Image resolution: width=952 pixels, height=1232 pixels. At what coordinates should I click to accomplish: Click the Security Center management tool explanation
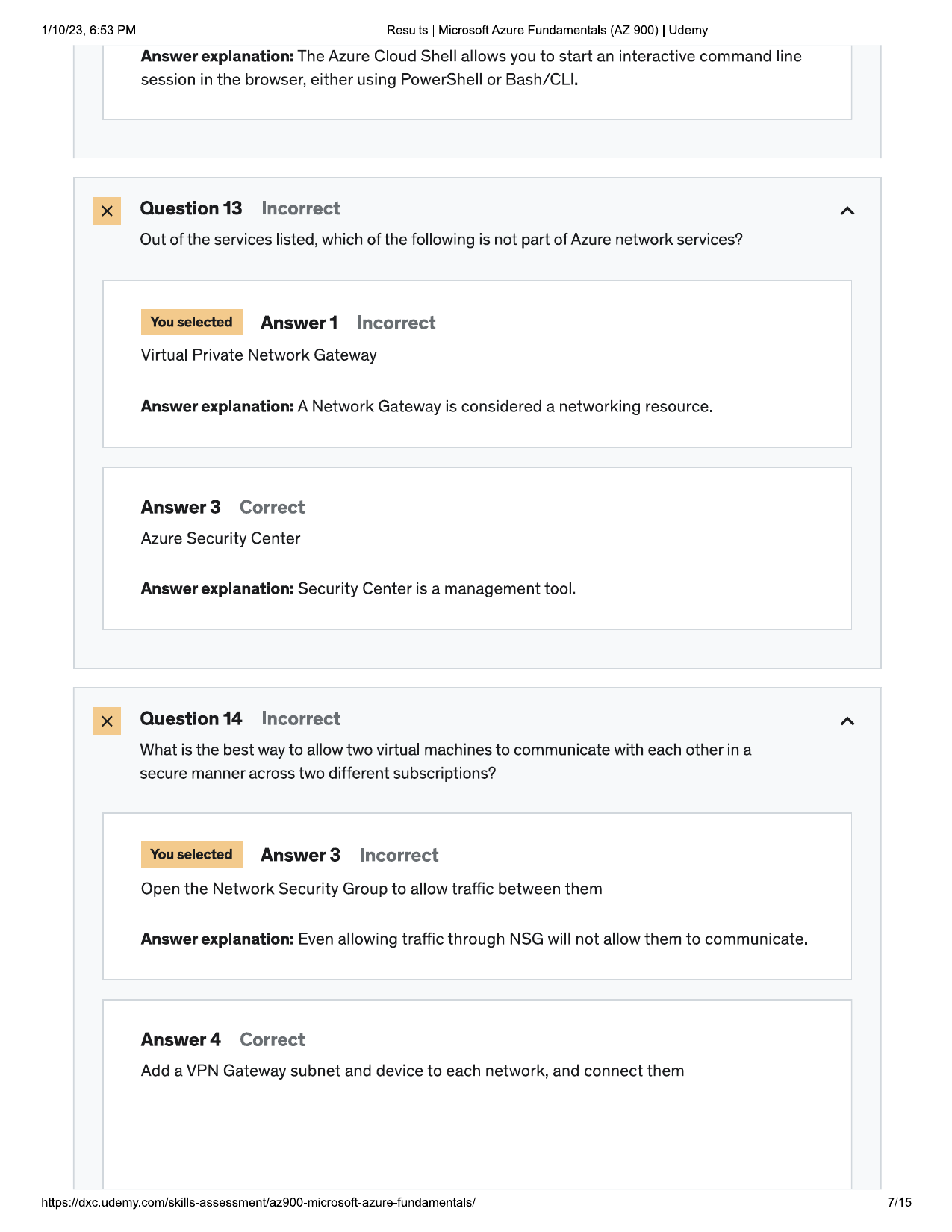click(x=358, y=588)
